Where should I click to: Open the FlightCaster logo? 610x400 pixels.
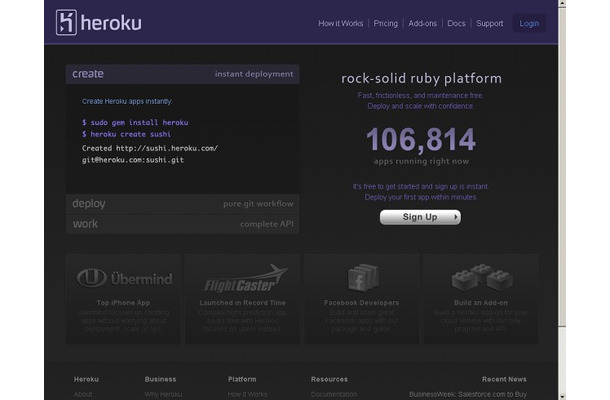point(246,279)
